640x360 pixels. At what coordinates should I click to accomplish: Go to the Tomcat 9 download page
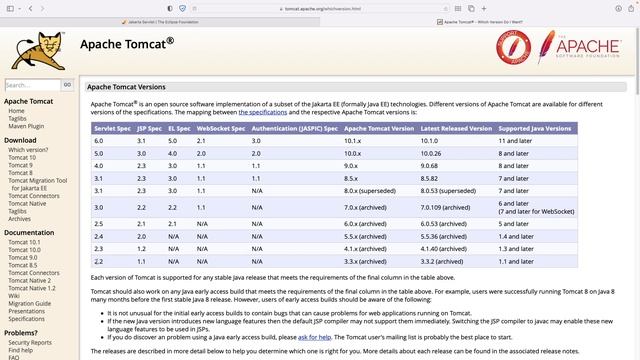tap(20, 165)
